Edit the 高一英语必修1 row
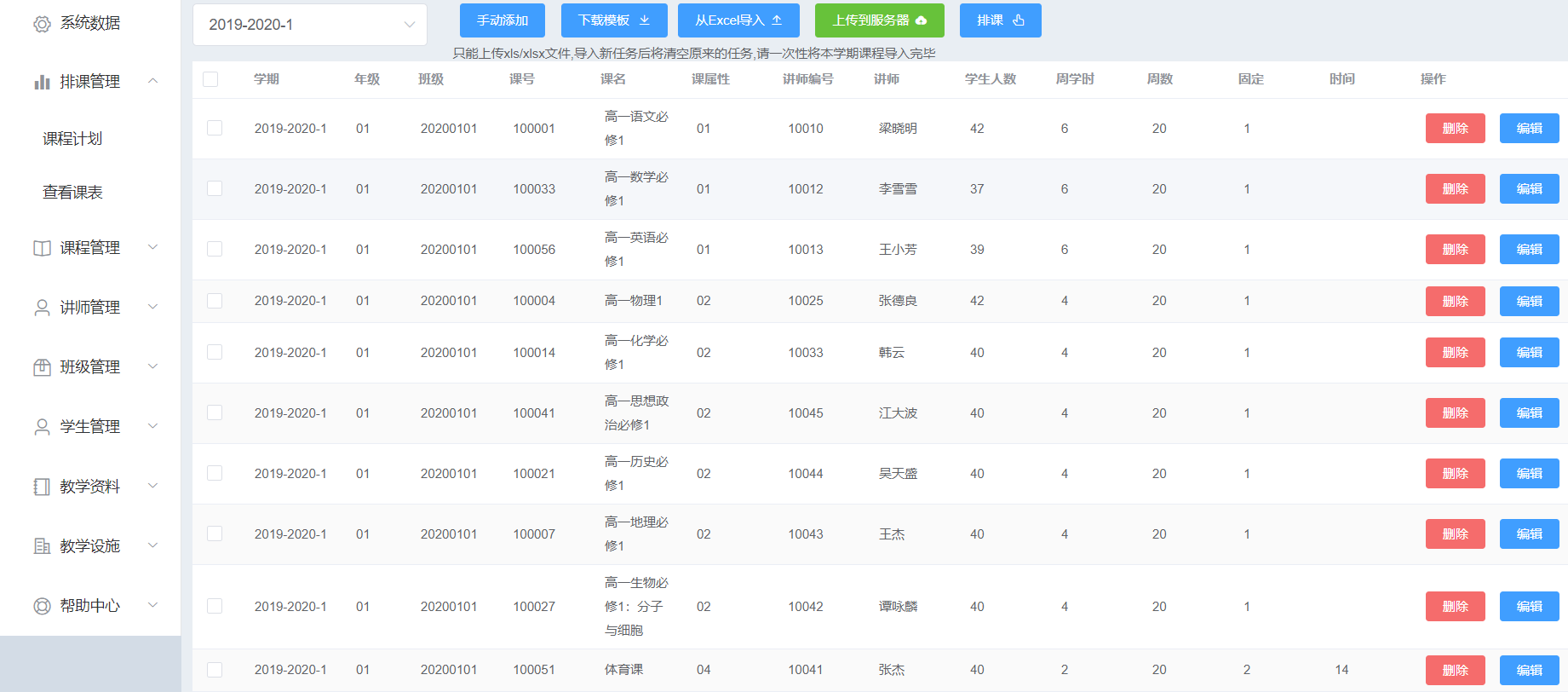The width and height of the screenshot is (1568, 692). pyautogui.click(x=1530, y=250)
